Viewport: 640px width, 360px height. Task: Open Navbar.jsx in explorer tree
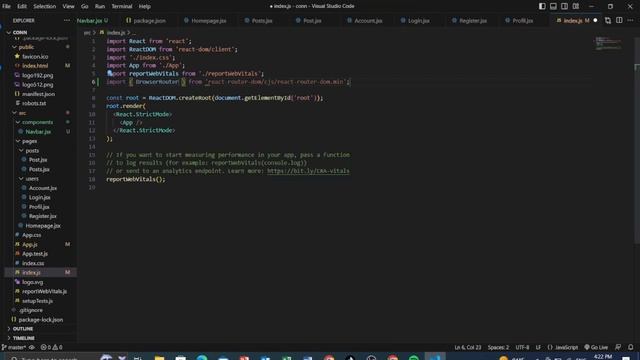[38, 131]
